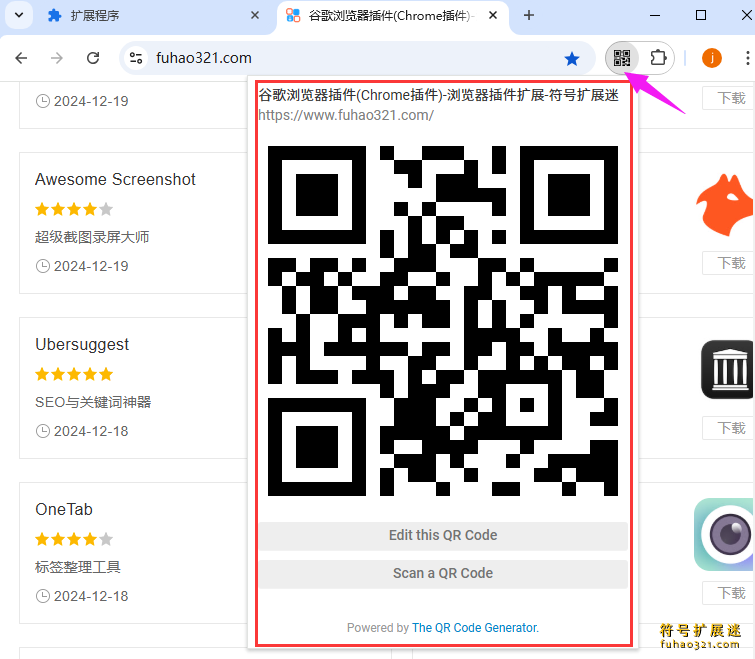
Task: Click the 2024-12-19 date under Awesome Screenshot
Action: (x=91, y=266)
